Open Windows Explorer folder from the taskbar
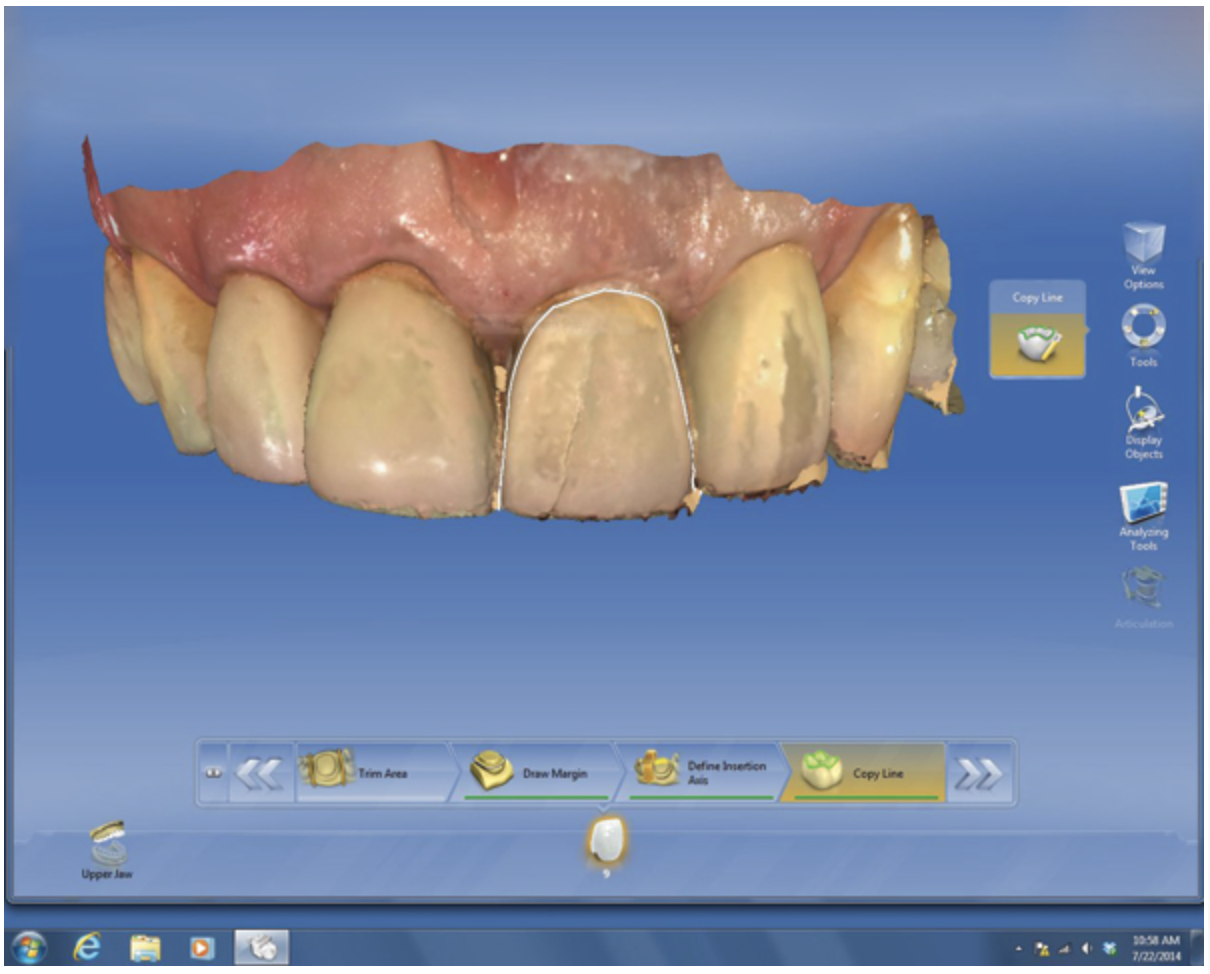Viewport: 1210px width, 974px height. [x=146, y=946]
